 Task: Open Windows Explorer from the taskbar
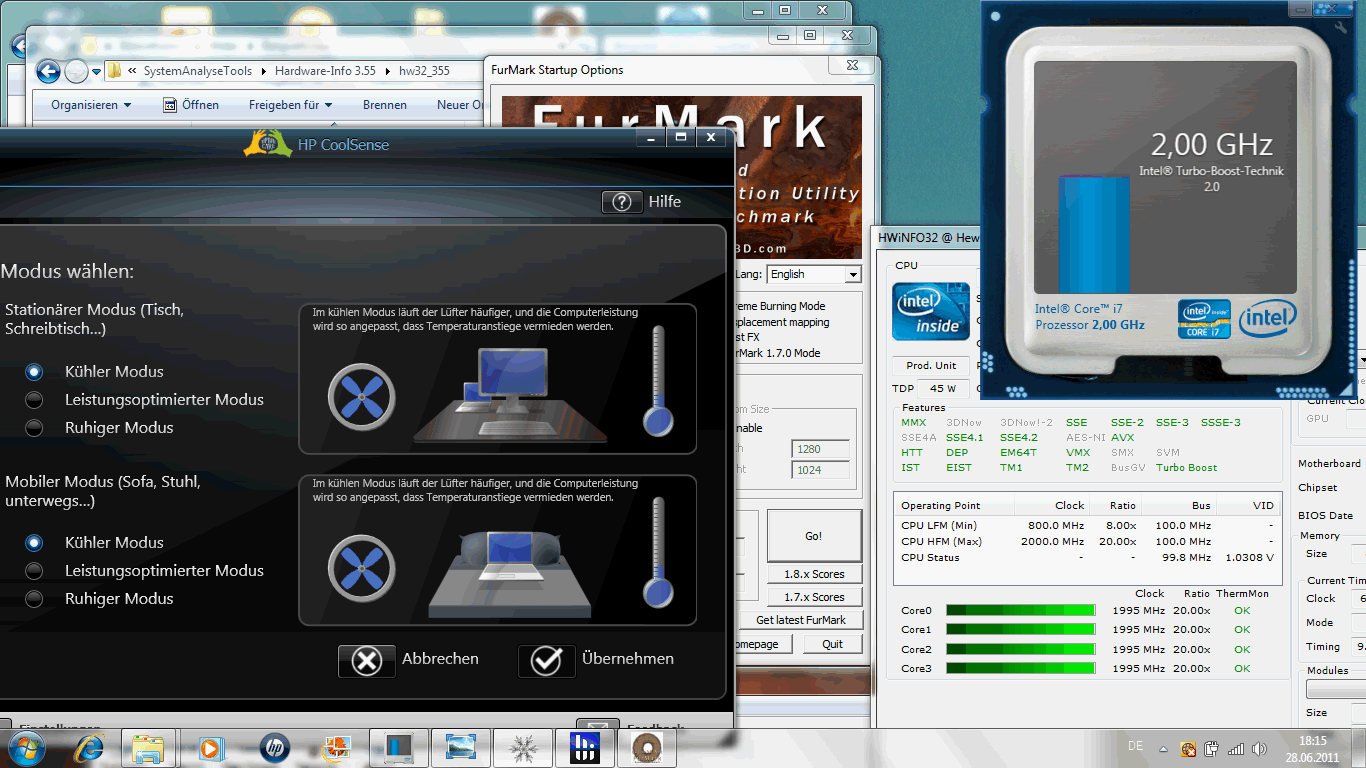click(x=148, y=747)
